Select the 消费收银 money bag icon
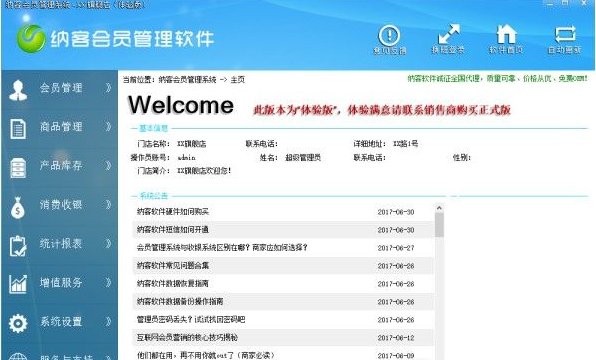This screenshot has width=596, height=360. [18, 207]
